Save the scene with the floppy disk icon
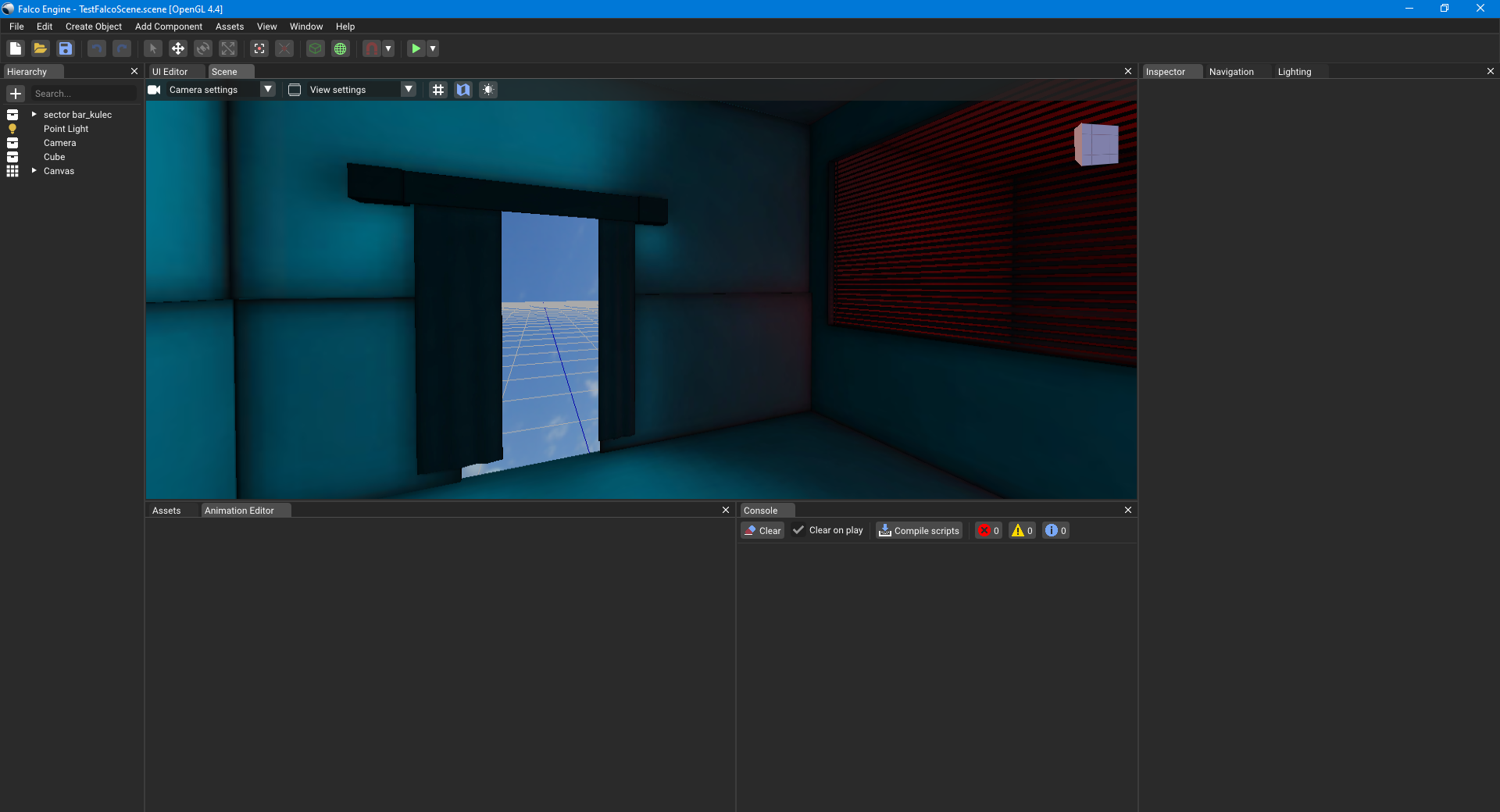 (x=66, y=48)
